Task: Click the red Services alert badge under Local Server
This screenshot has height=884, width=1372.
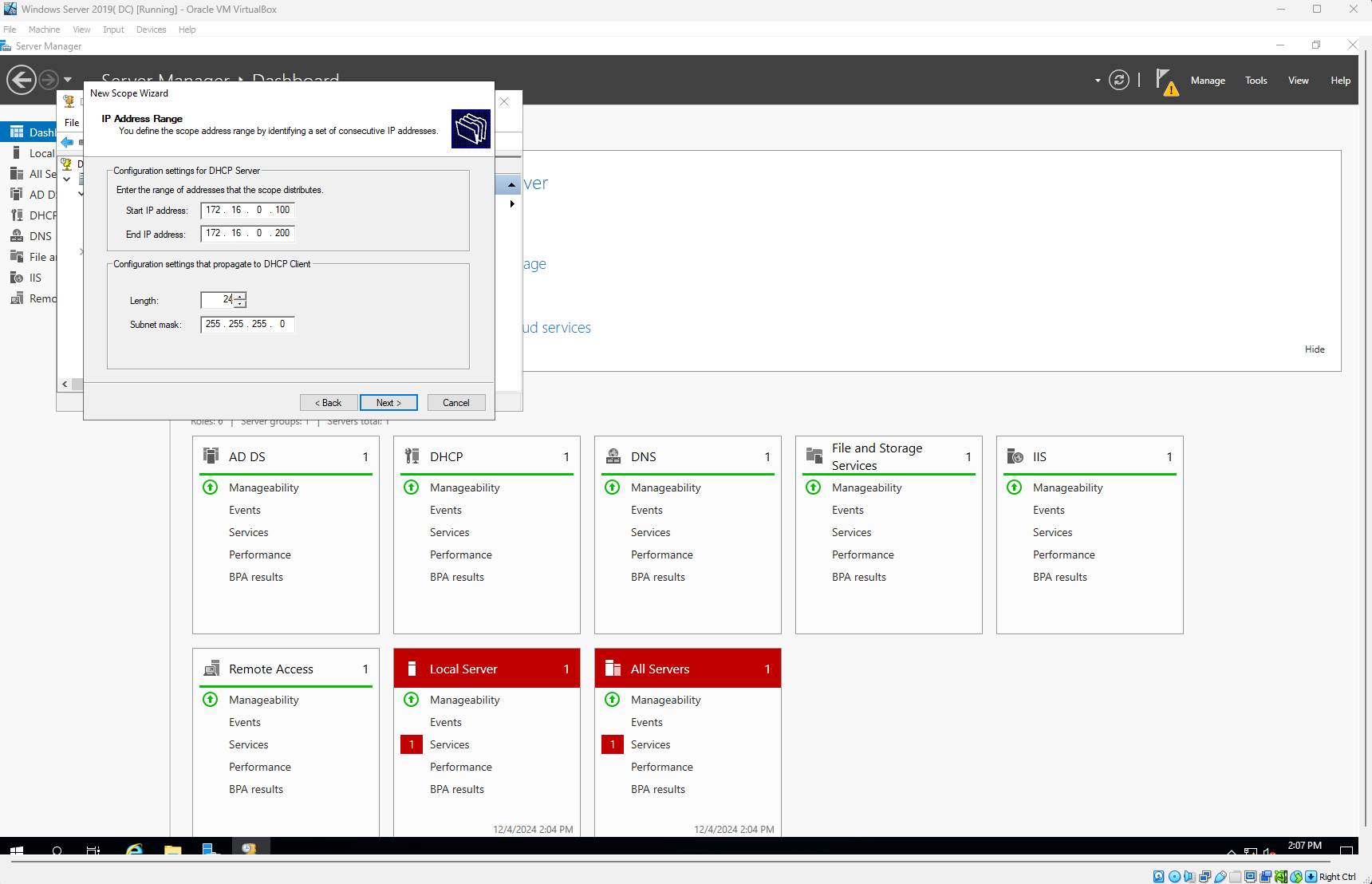Action: click(412, 744)
